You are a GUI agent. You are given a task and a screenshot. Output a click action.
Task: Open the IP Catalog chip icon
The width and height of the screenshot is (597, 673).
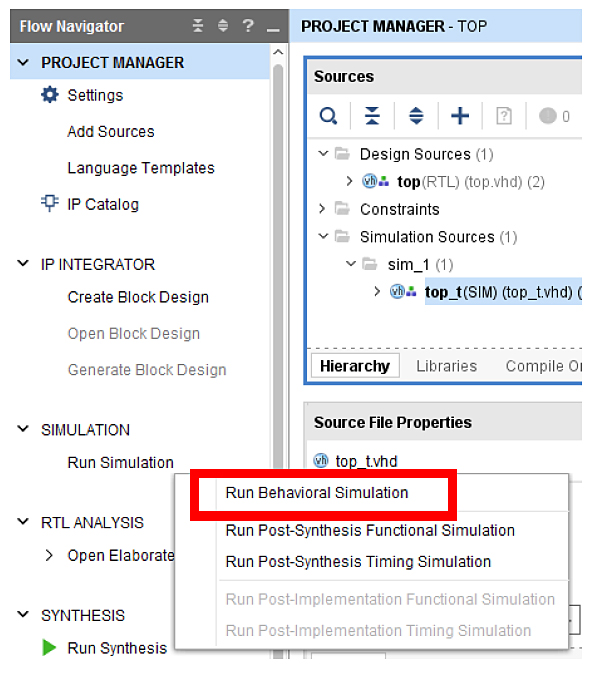(x=50, y=203)
